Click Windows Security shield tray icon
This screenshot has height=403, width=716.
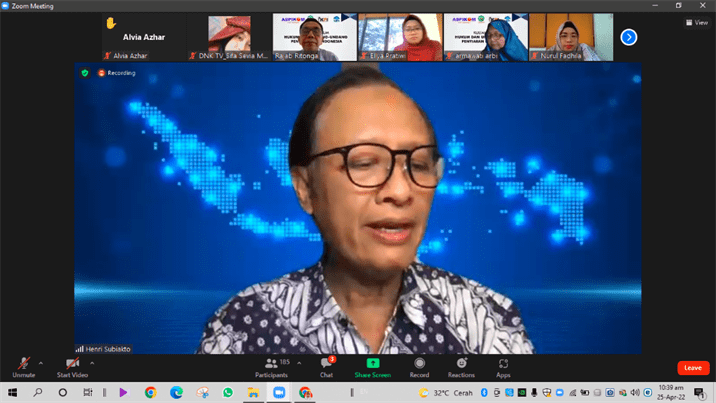coord(547,393)
